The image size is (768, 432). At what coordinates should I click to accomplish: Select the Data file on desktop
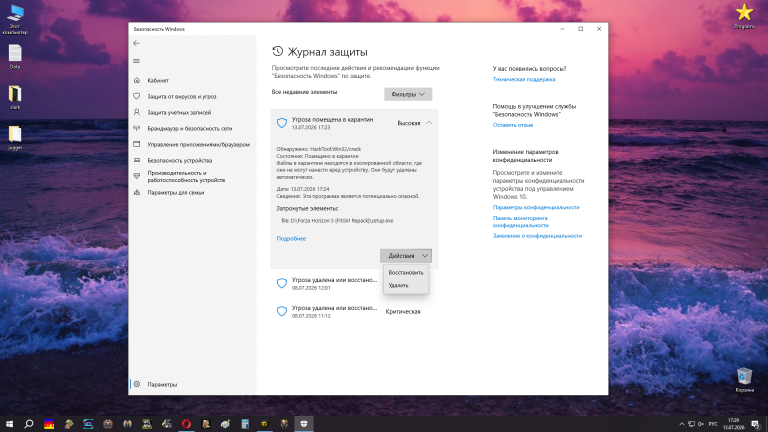click(15, 57)
